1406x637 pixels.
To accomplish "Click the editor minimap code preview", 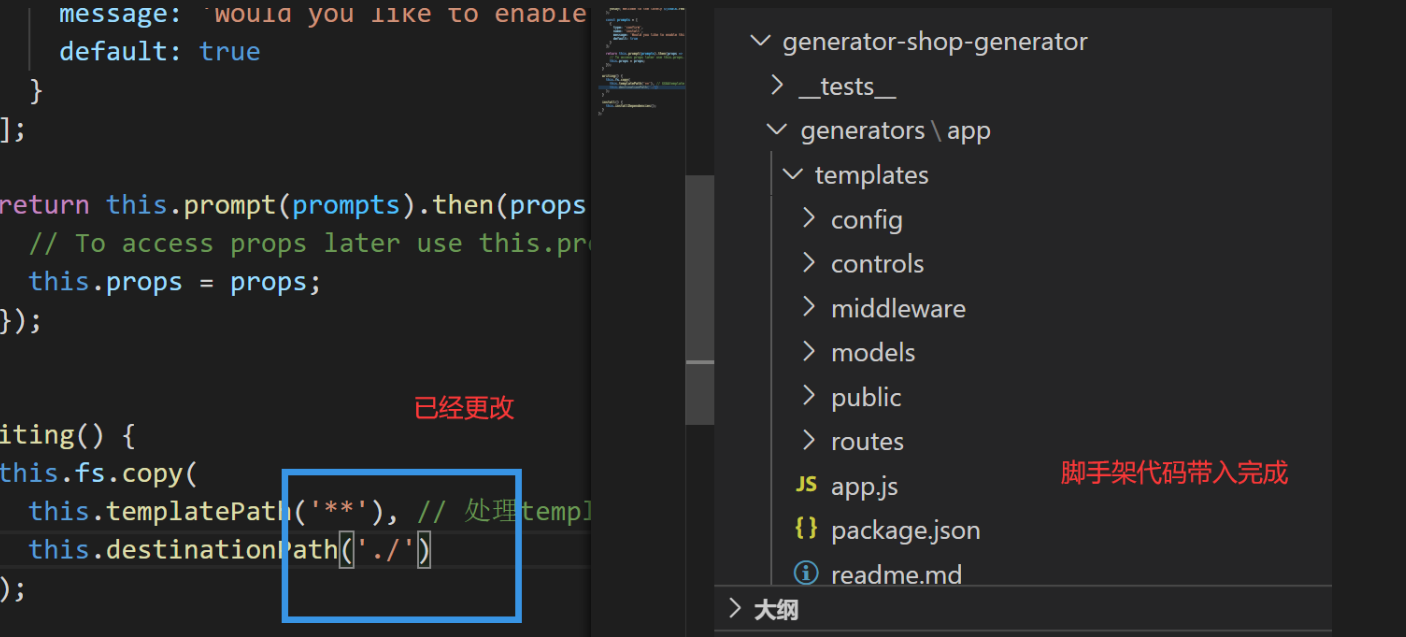I will coord(643,60).
